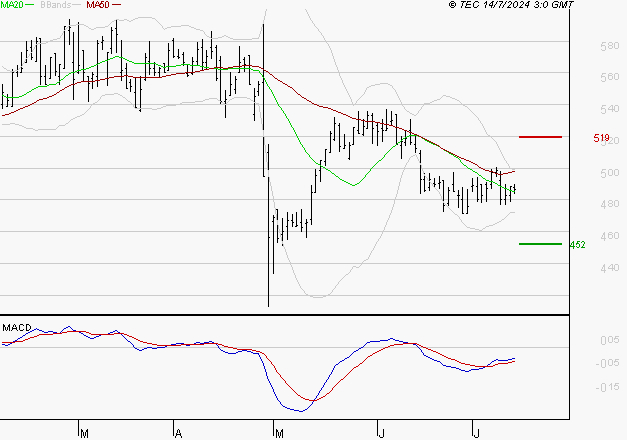
Task: Click the 480 price axis label
Action: (x=610, y=204)
